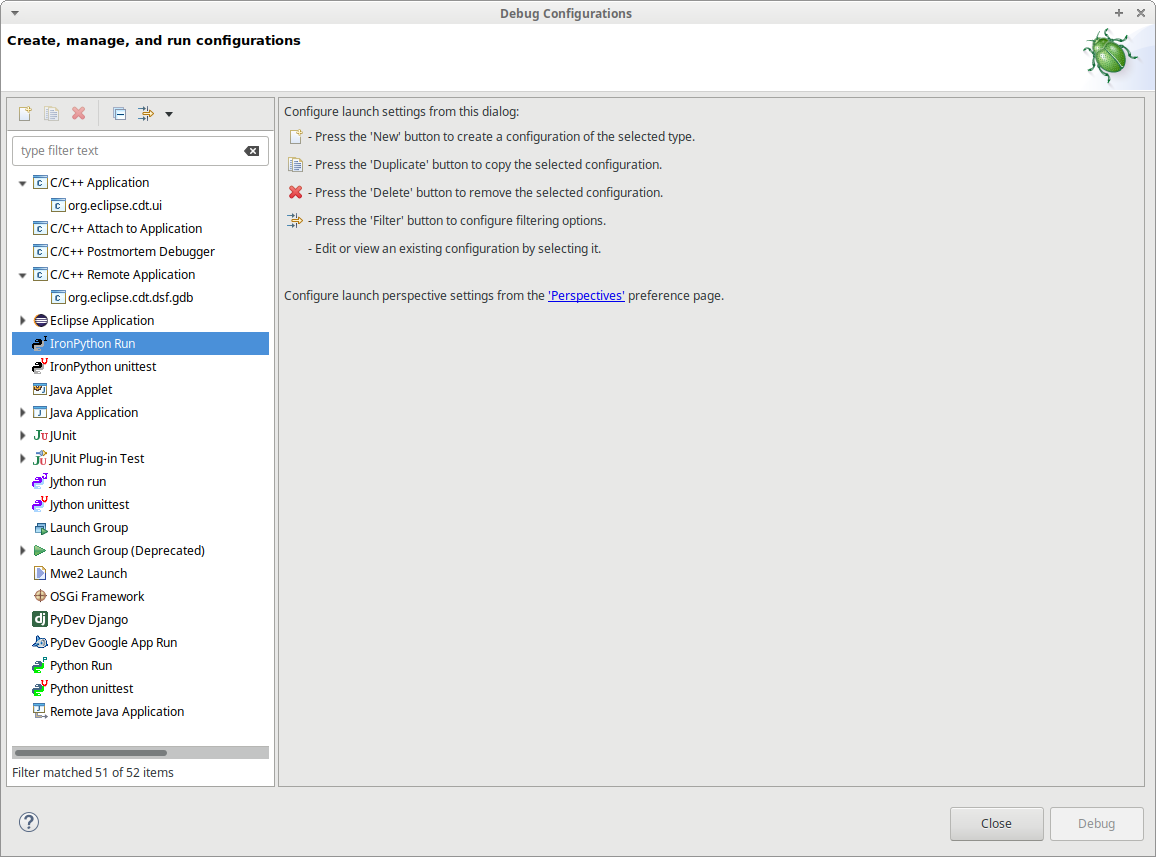Select the PyDev Django icon
The image size is (1156, 857).
point(40,619)
